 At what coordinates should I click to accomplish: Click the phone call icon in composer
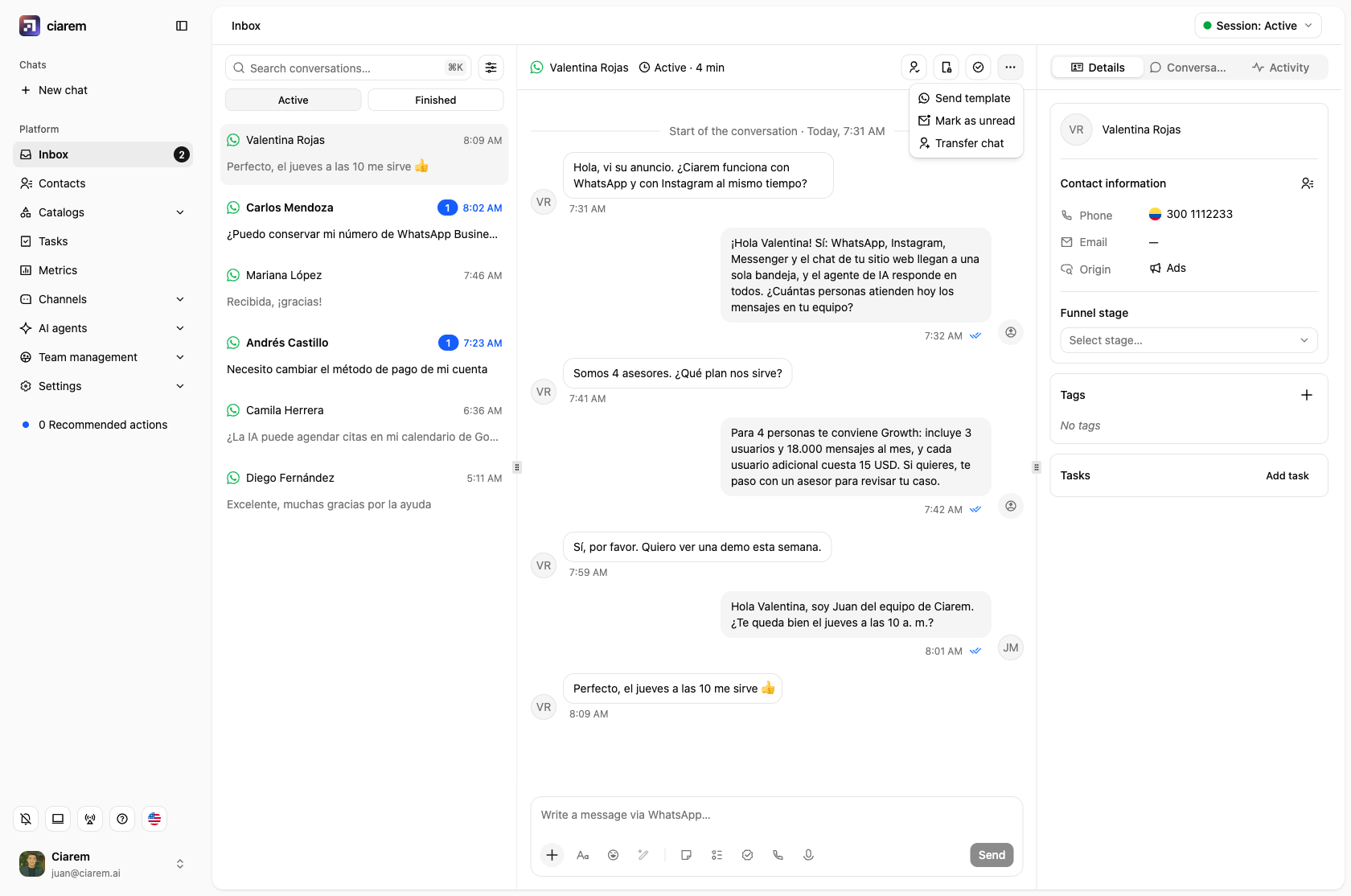[x=778, y=855]
